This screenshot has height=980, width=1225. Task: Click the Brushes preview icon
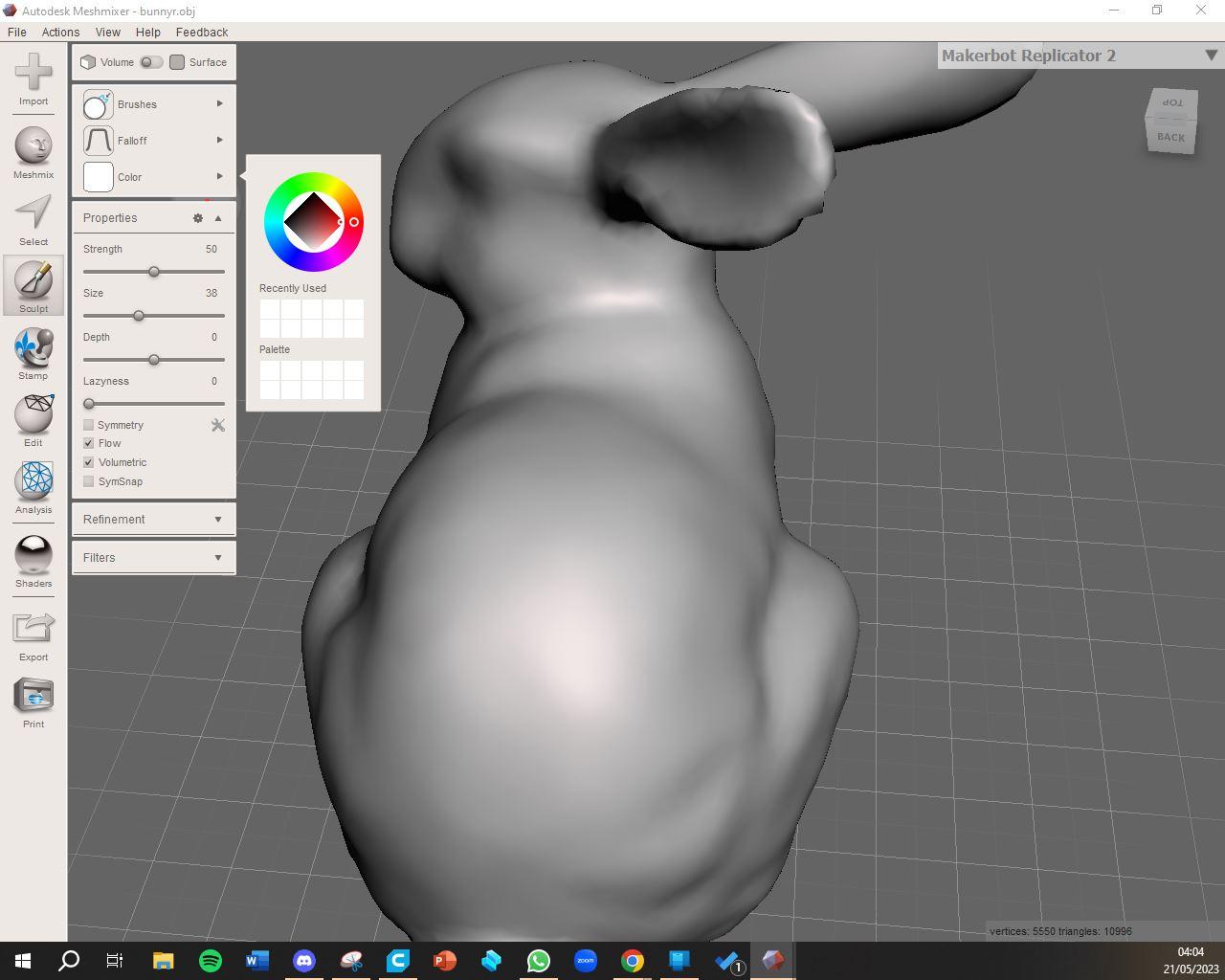pyautogui.click(x=98, y=104)
